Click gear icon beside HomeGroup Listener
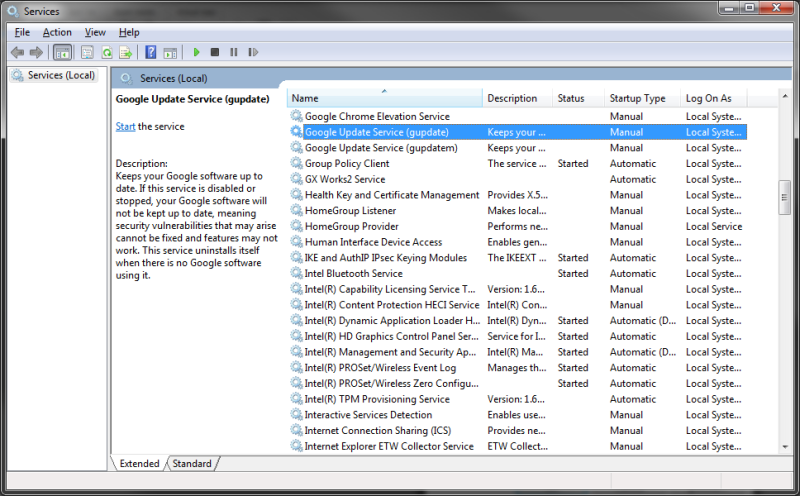This screenshot has width=800, height=496. tap(296, 210)
